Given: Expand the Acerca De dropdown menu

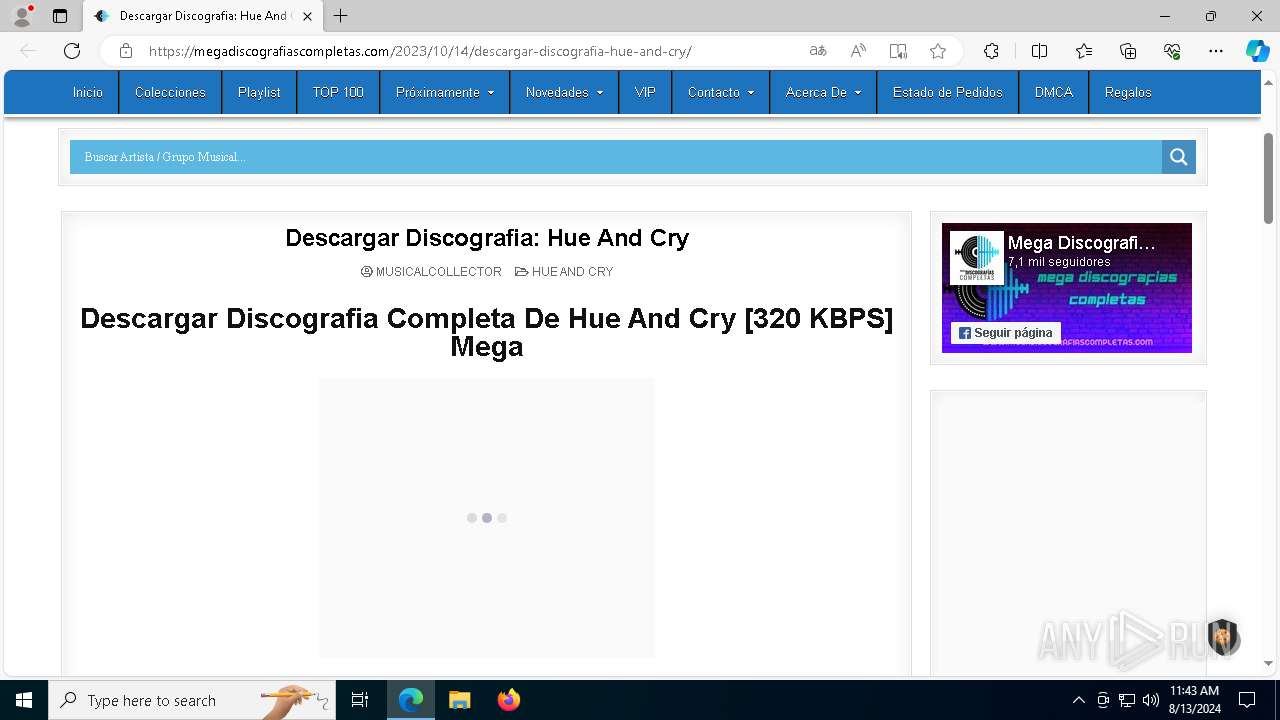Looking at the screenshot, I should pyautogui.click(x=823, y=92).
